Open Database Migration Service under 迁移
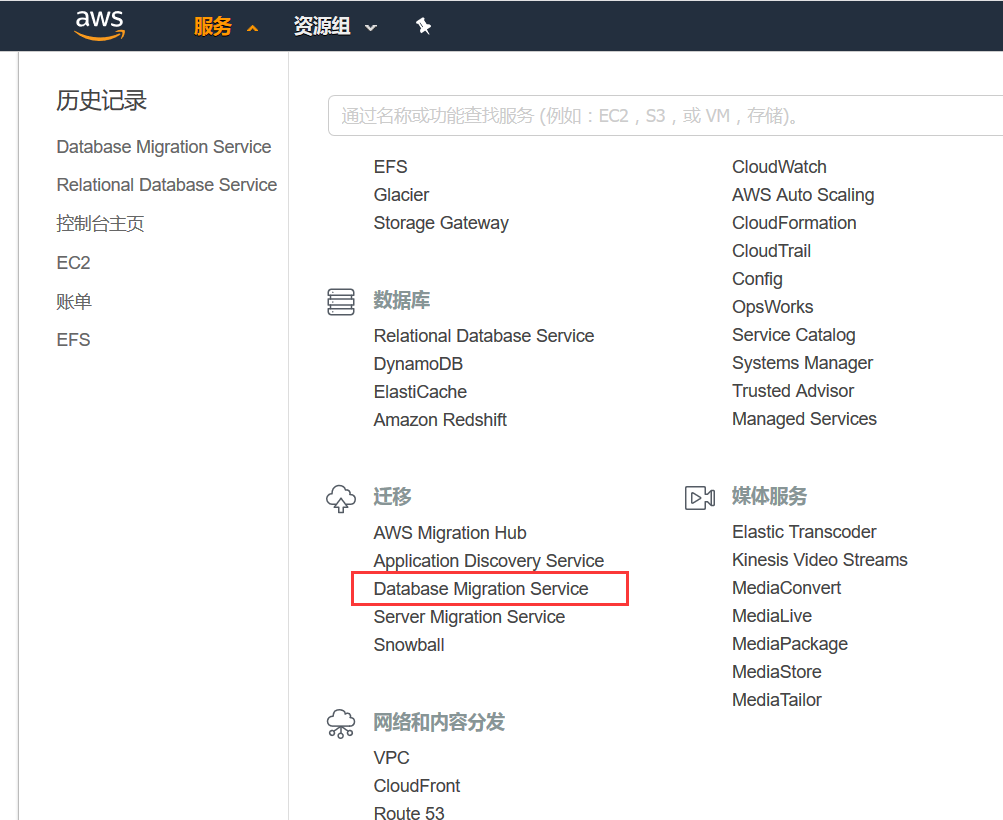 480,589
